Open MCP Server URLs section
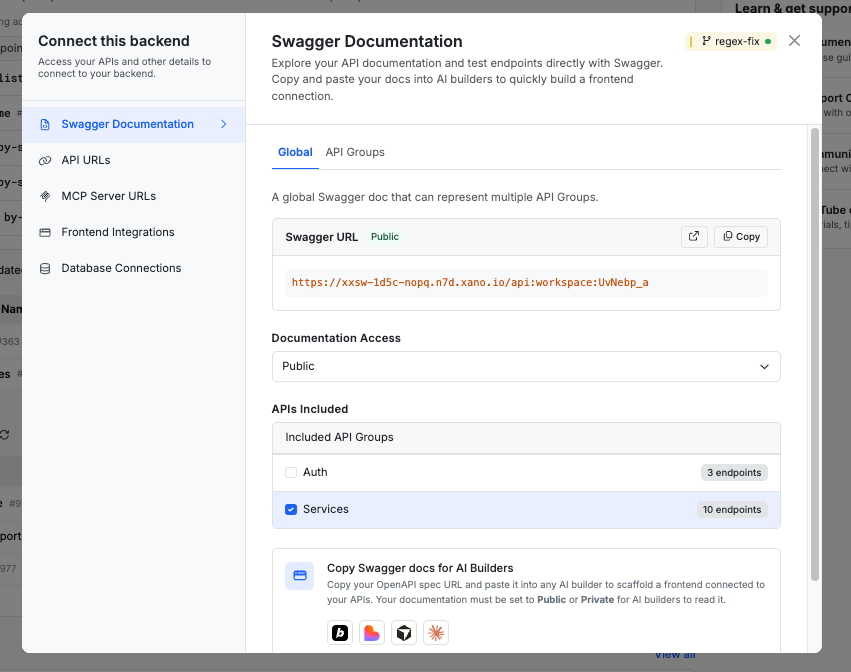This screenshot has height=672, width=851. tap(134, 196)
